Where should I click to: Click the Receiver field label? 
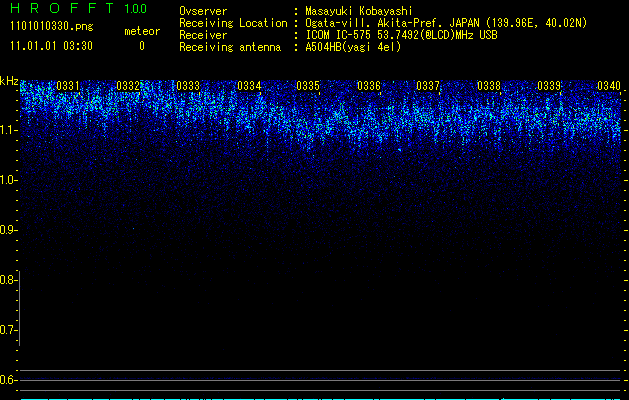click(203, 35)
